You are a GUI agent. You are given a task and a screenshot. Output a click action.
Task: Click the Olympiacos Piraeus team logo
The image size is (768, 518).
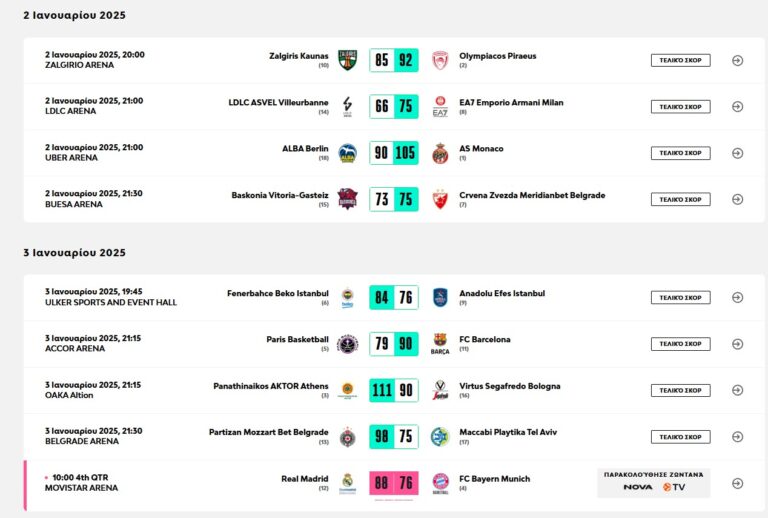(x=440, y=60)
